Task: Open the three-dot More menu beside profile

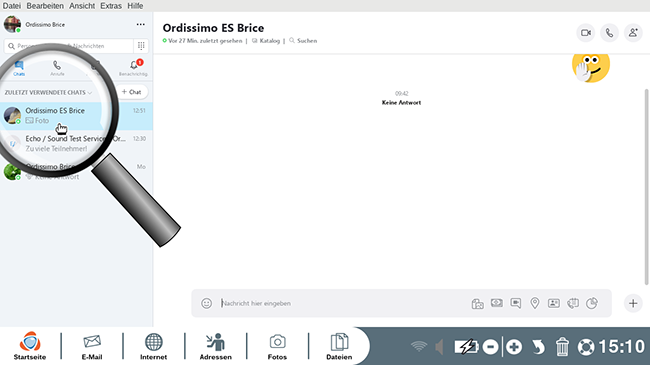Action: point(141,24)
